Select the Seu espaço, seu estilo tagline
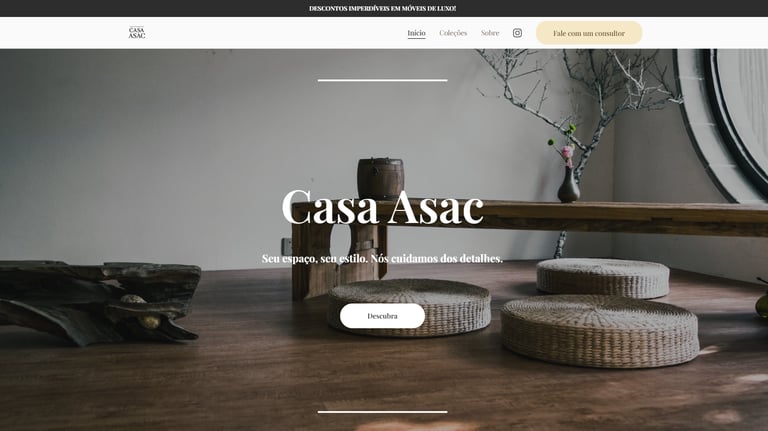Viewport: 768px width, 431px height. (382, 258)
